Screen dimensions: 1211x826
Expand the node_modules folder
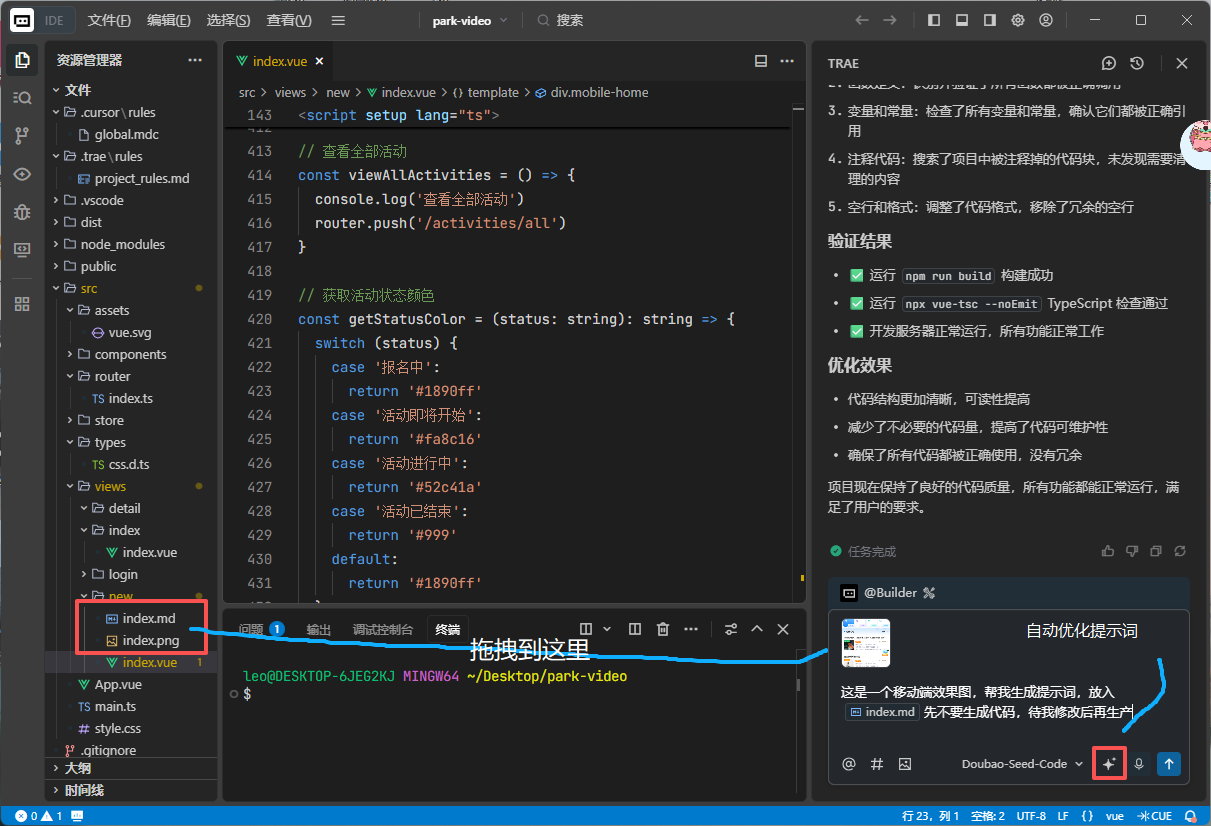tap(122, 244)
